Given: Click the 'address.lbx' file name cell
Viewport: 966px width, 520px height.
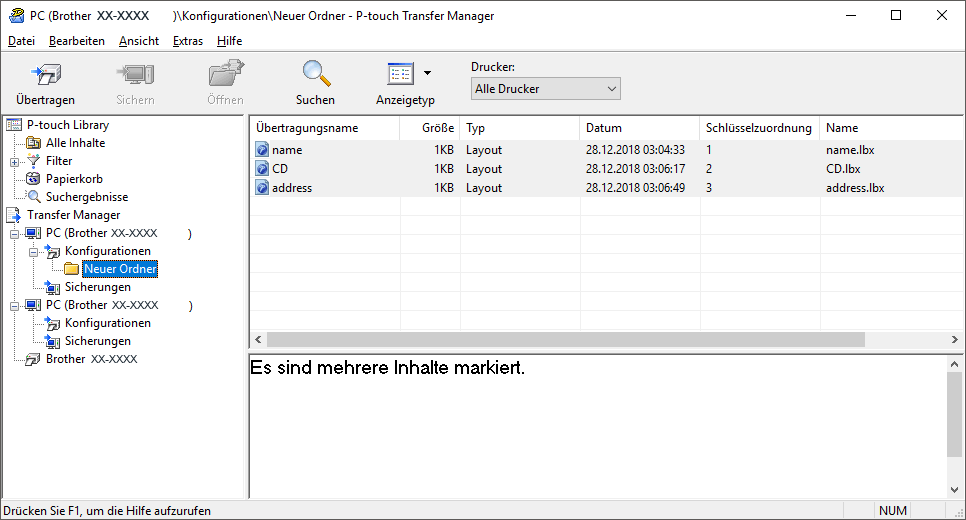Looking at the screenshot, I should (x=855, y=188).
